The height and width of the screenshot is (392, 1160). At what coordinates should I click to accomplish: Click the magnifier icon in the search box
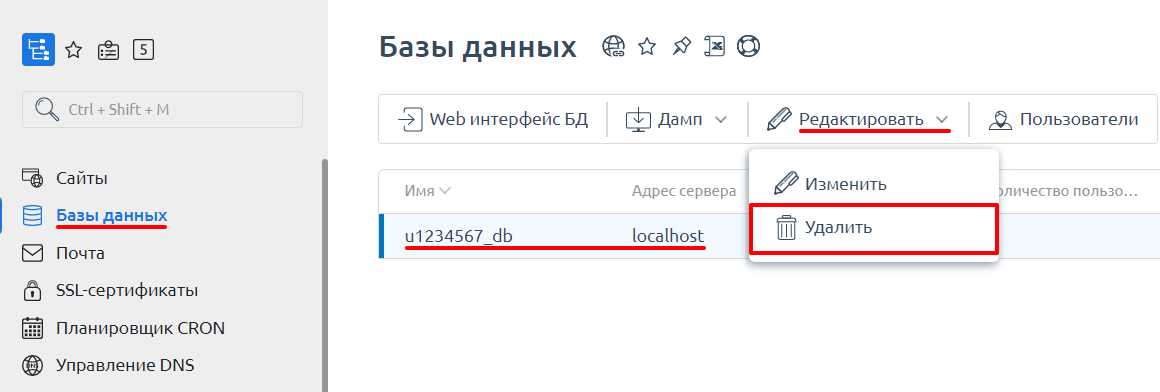coord(47,109)
